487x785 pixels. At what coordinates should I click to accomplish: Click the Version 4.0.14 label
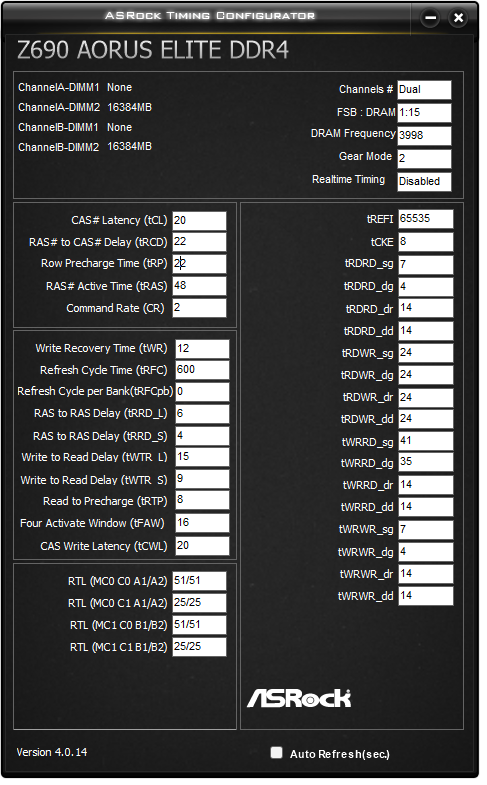(52, 752)
